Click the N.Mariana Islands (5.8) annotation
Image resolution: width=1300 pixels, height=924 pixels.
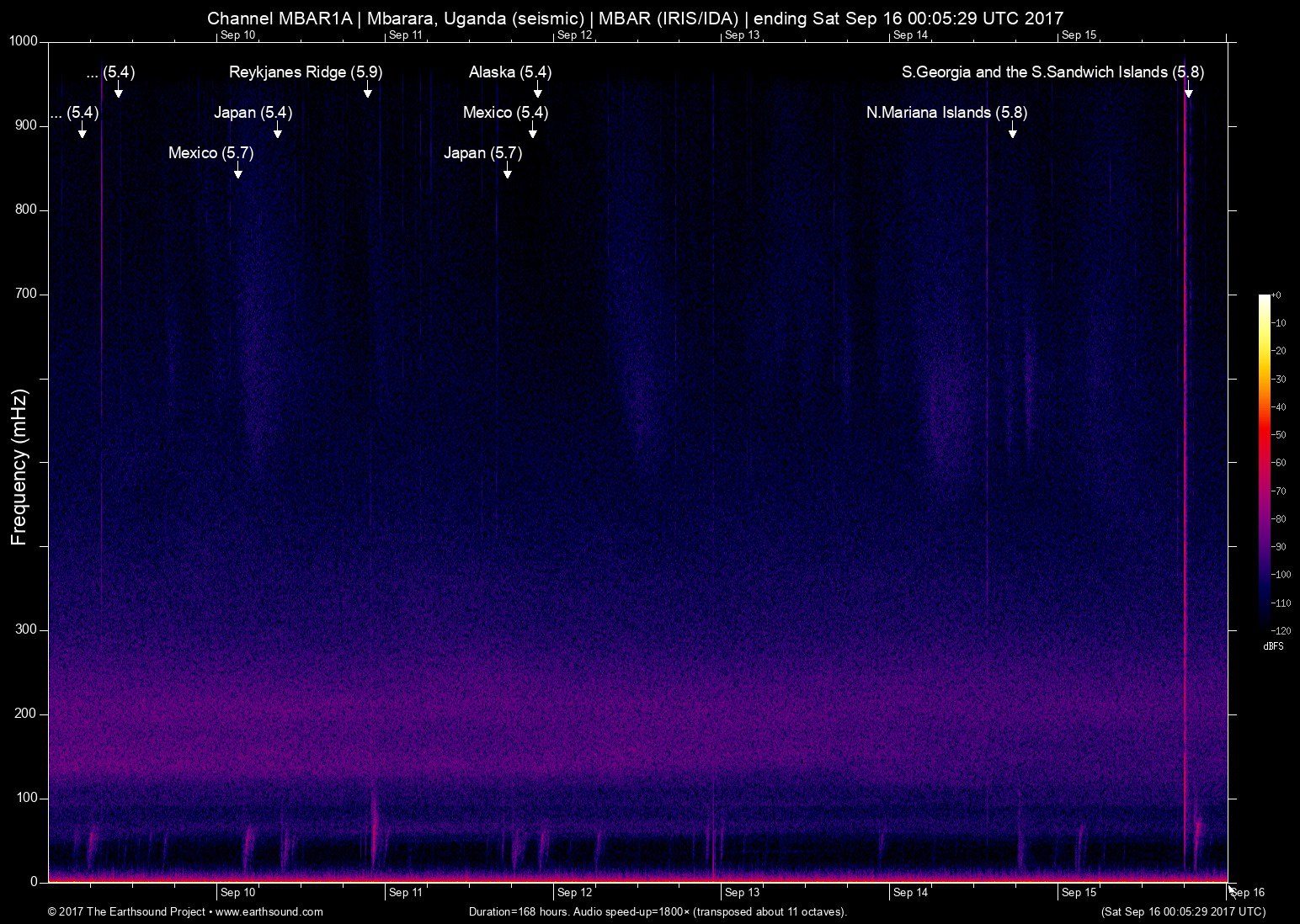(946, 112)
